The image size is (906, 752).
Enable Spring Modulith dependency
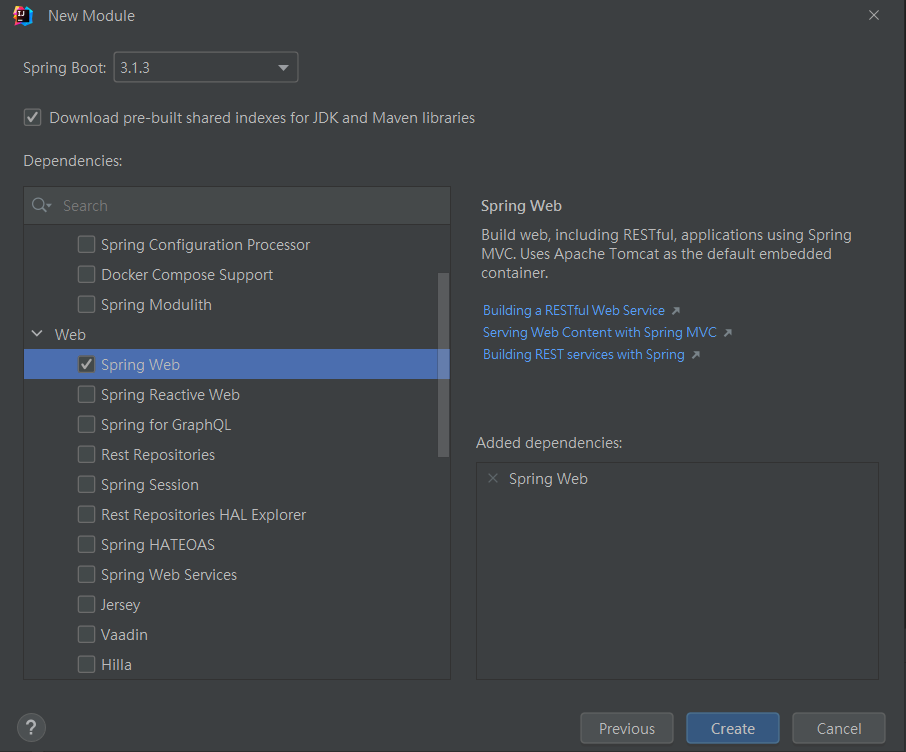tap(86, 304)
